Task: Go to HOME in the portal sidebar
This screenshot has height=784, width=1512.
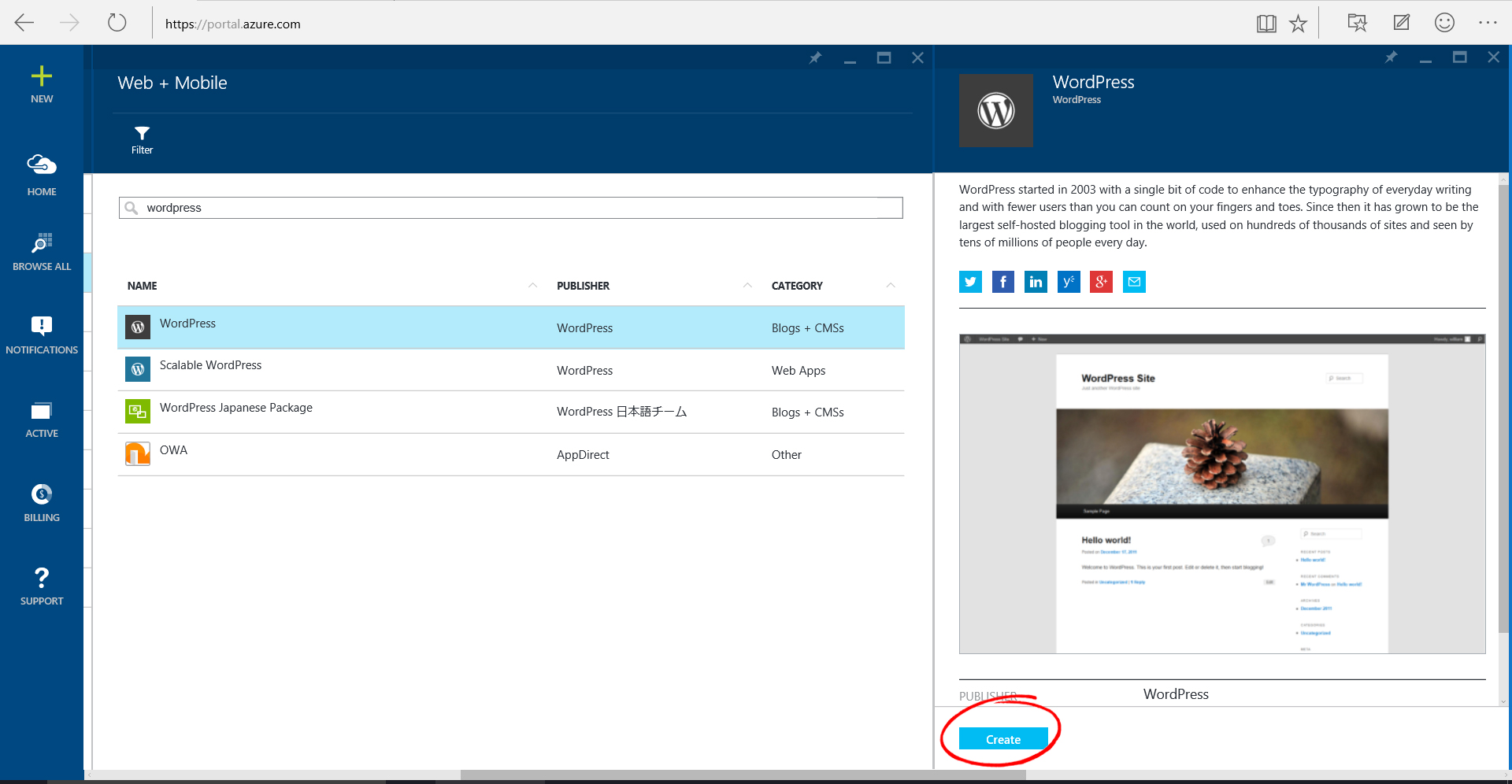Action: point(42,175)
